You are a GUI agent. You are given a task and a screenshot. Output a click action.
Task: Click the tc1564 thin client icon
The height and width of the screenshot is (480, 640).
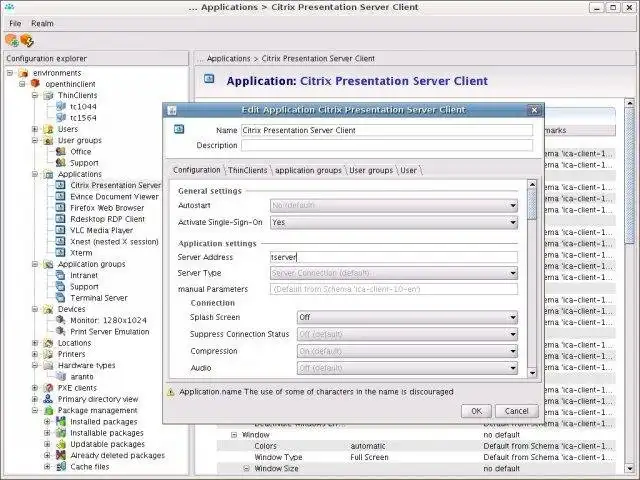tap(61, 118)
